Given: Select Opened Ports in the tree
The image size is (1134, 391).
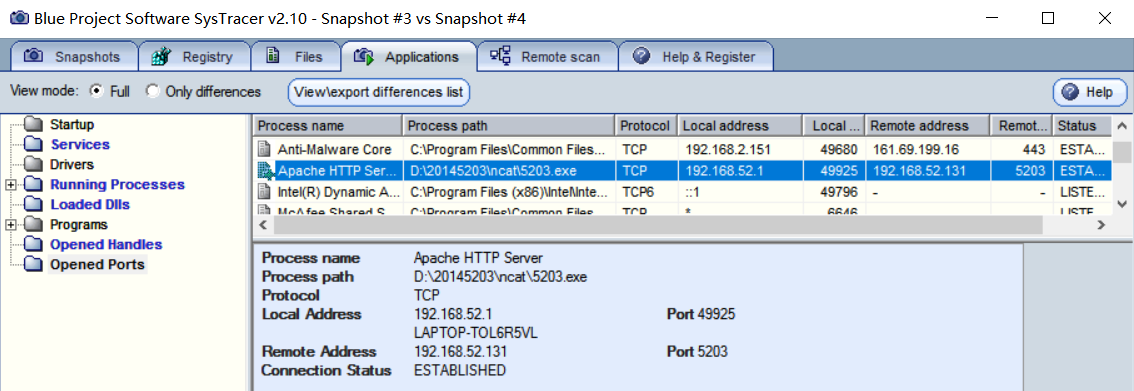Looking at the screenshot, I should click(x=97, y=265).
